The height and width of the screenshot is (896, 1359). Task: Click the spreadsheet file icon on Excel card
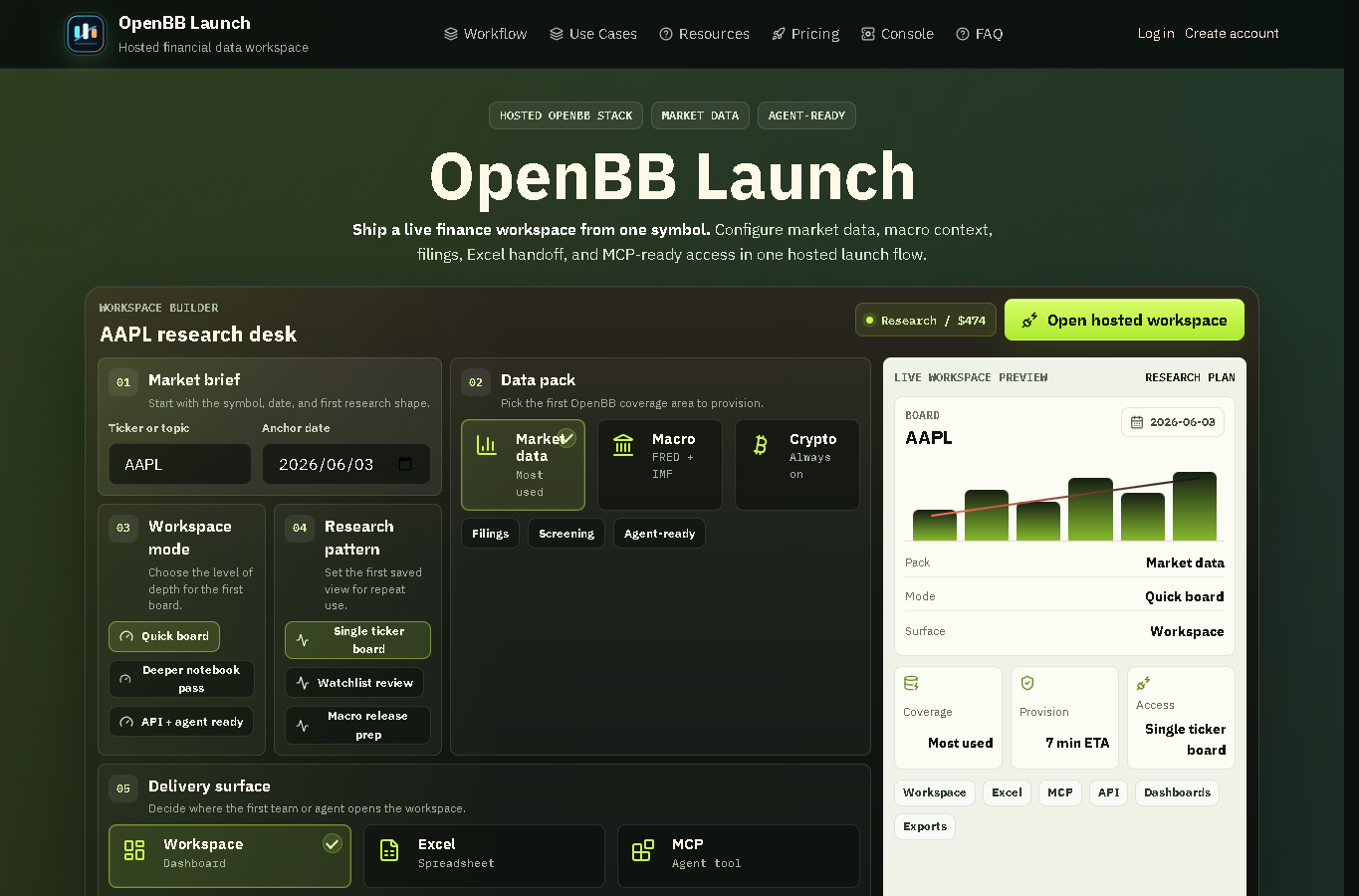click(x=389, y=850)
